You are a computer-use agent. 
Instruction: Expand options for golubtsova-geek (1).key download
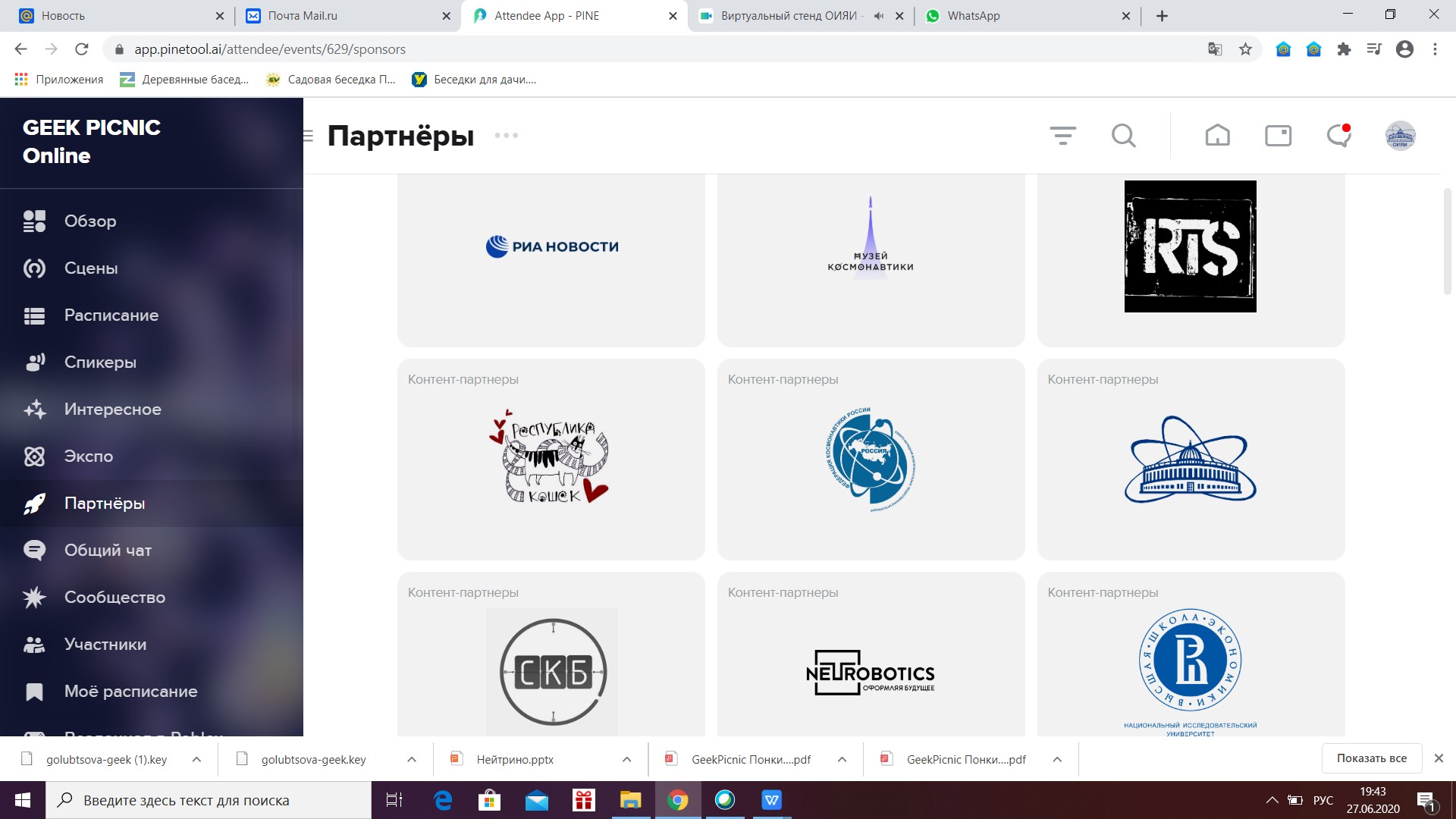(196, 759)
